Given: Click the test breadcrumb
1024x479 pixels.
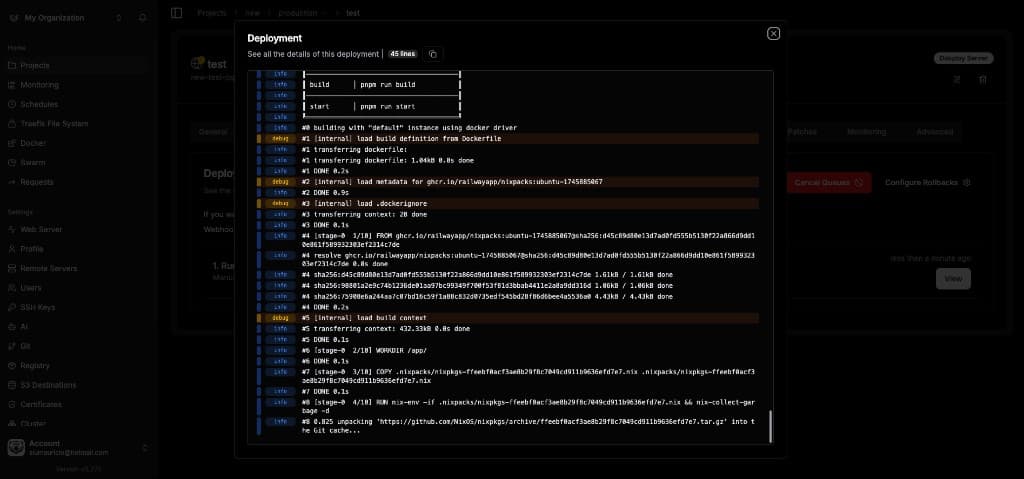Looking at the screenshot, I should [353, 13].
